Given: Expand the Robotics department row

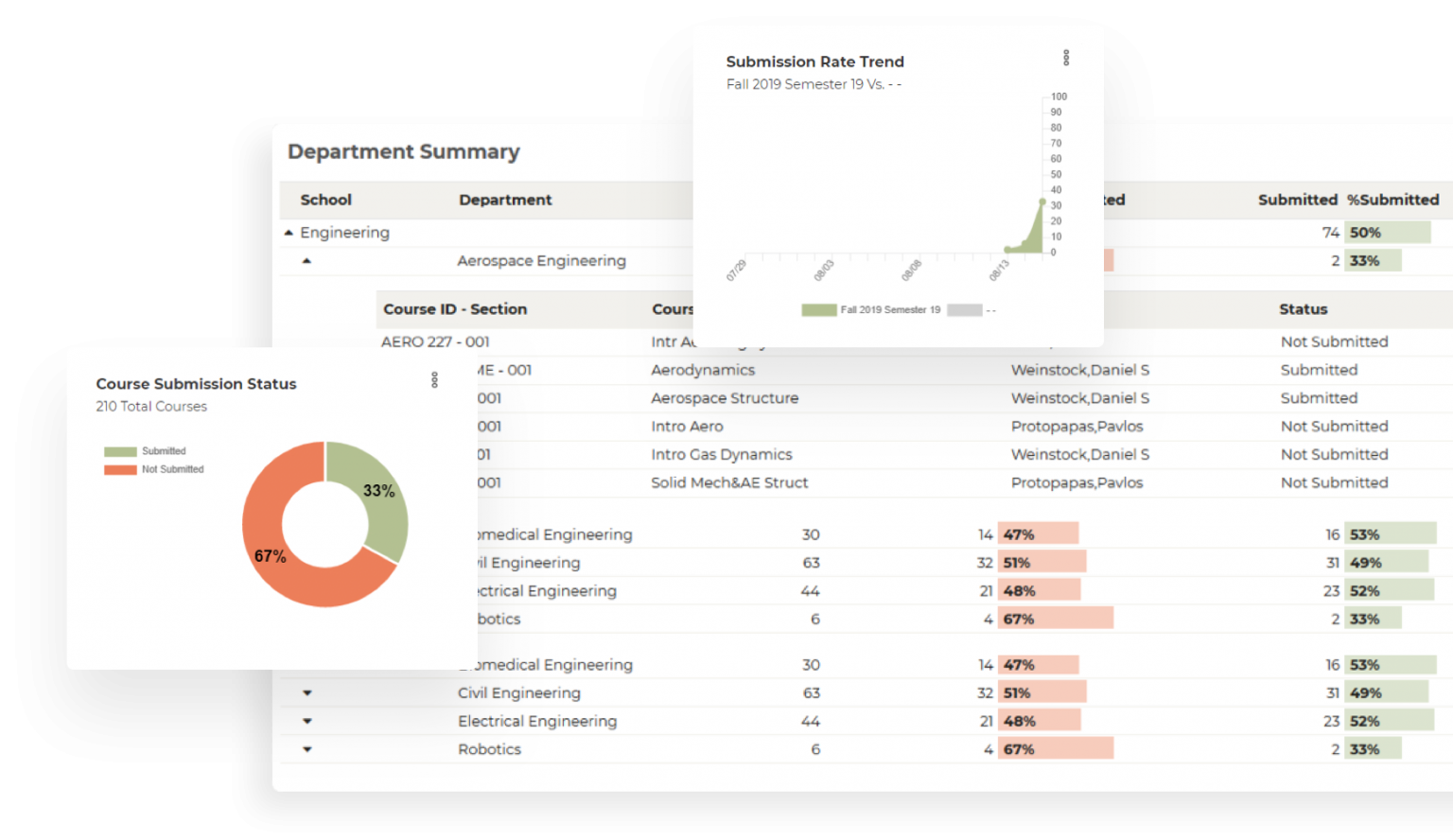Looking at the screenshot, I should [306, 749].
